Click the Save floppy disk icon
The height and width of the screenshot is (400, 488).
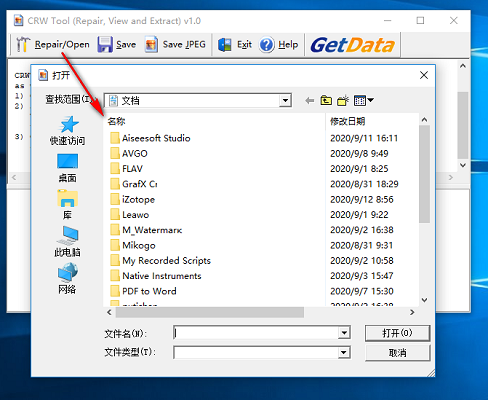[105, 44]
